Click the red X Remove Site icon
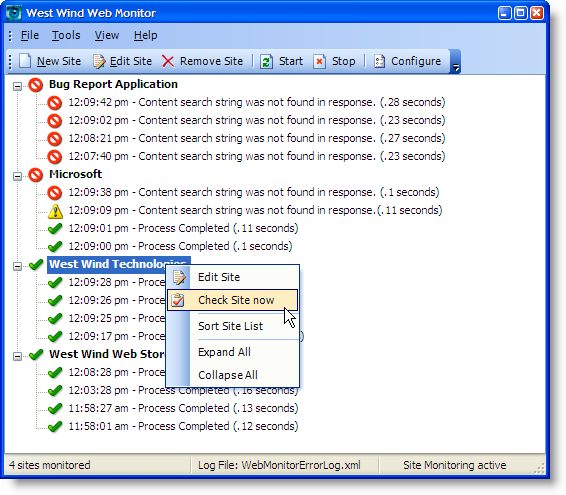 pos(168,61)
